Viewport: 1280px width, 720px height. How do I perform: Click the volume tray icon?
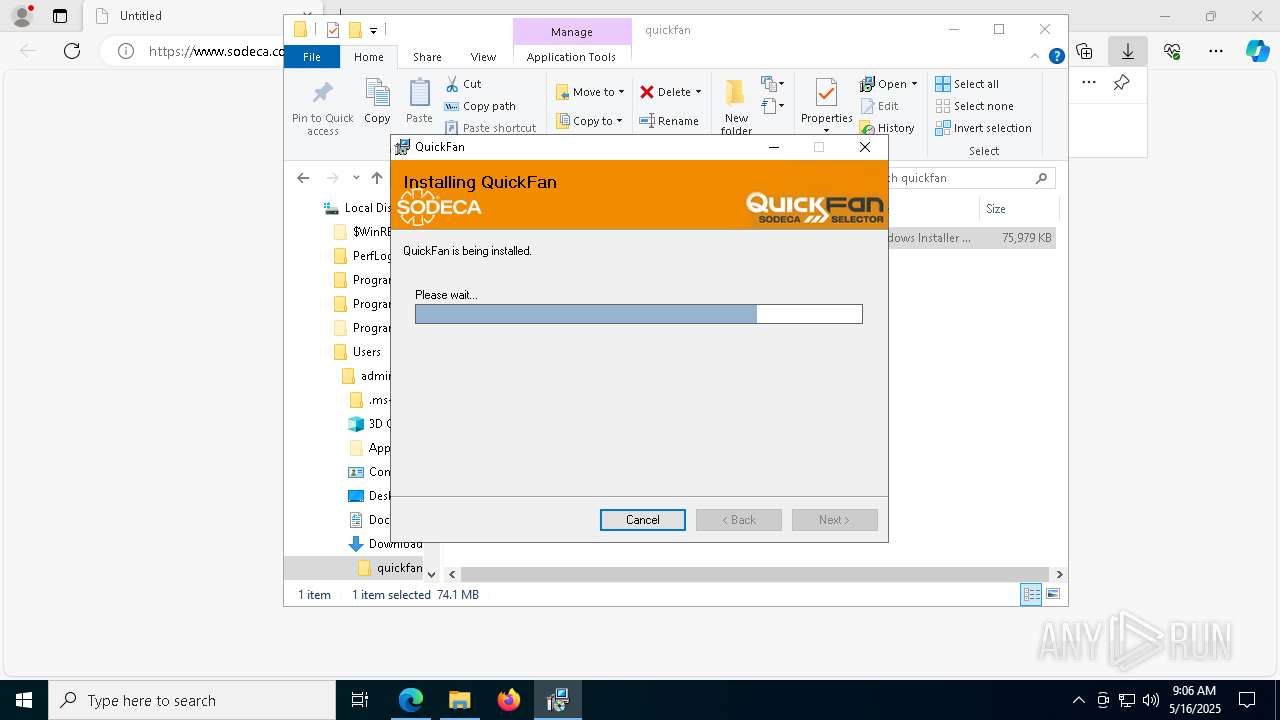click(1151, 700)
